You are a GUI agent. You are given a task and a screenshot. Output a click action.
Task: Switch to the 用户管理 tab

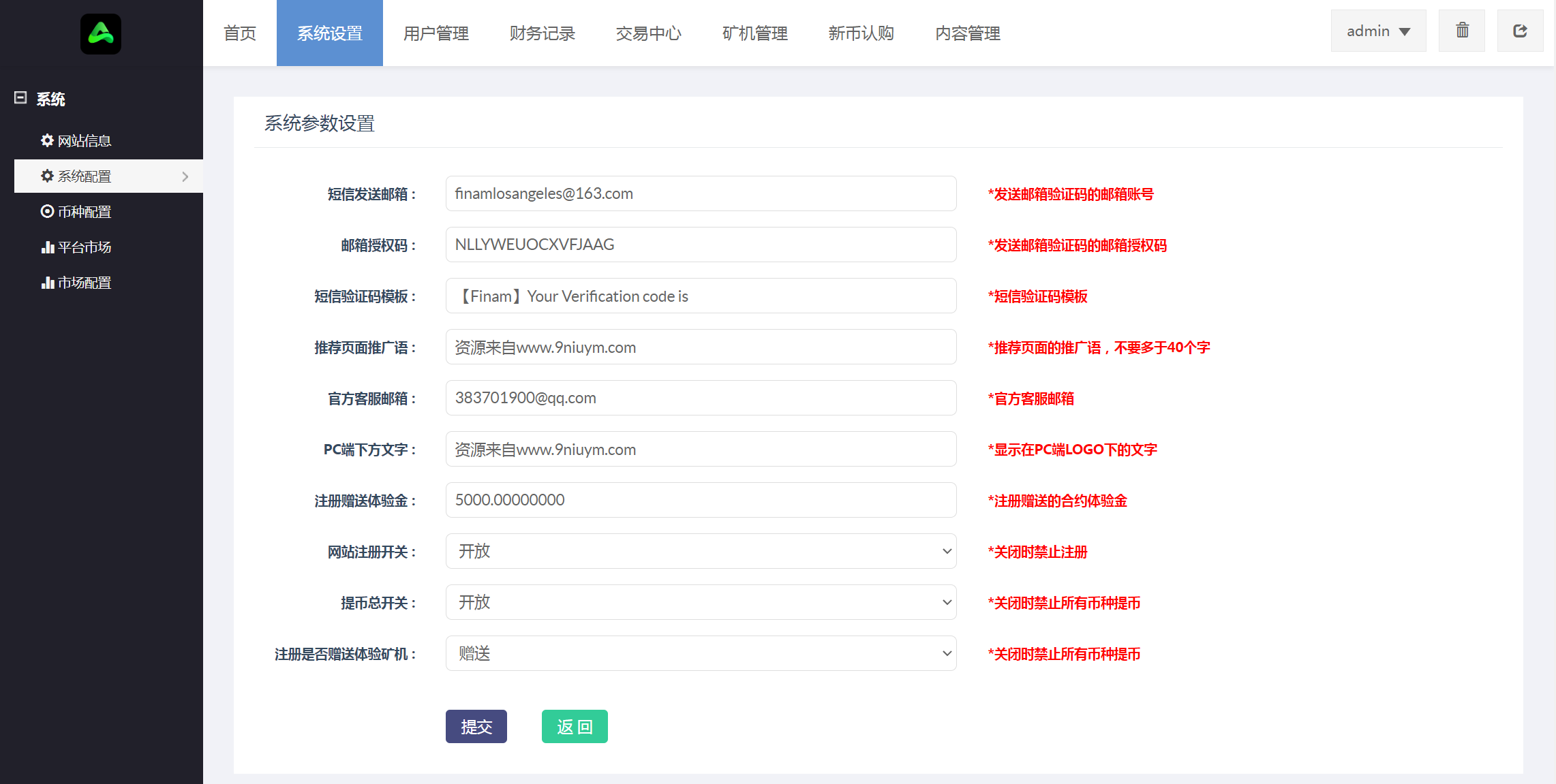click(x=436, y=33)
